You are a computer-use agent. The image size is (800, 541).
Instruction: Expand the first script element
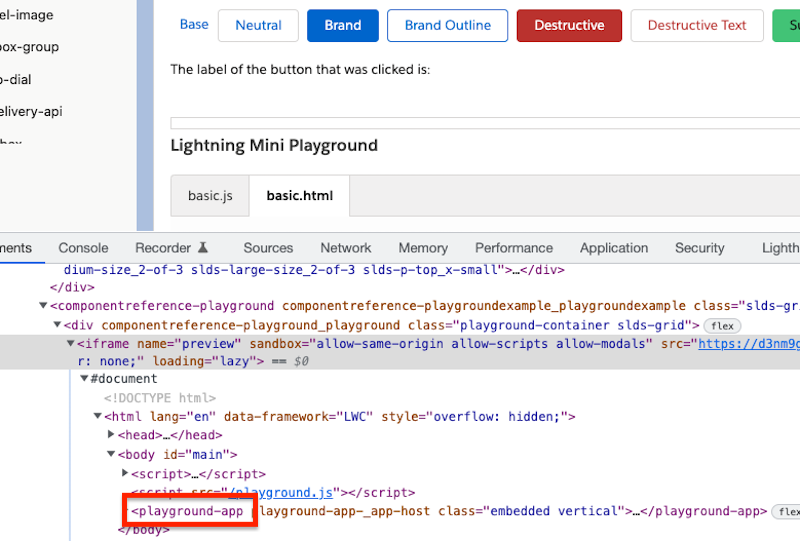tap(125, 473)
